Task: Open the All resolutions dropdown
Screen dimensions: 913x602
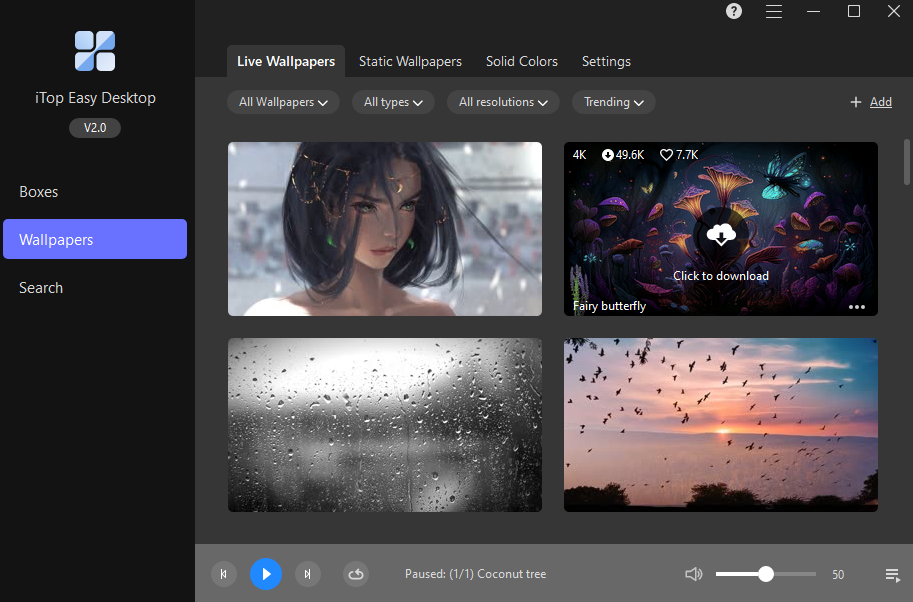Action: (x=503, y=102)
